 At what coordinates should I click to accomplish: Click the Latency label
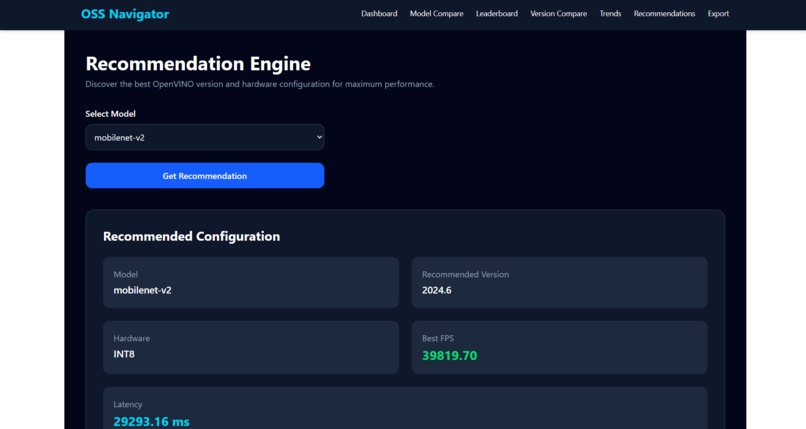click(127, 404)
